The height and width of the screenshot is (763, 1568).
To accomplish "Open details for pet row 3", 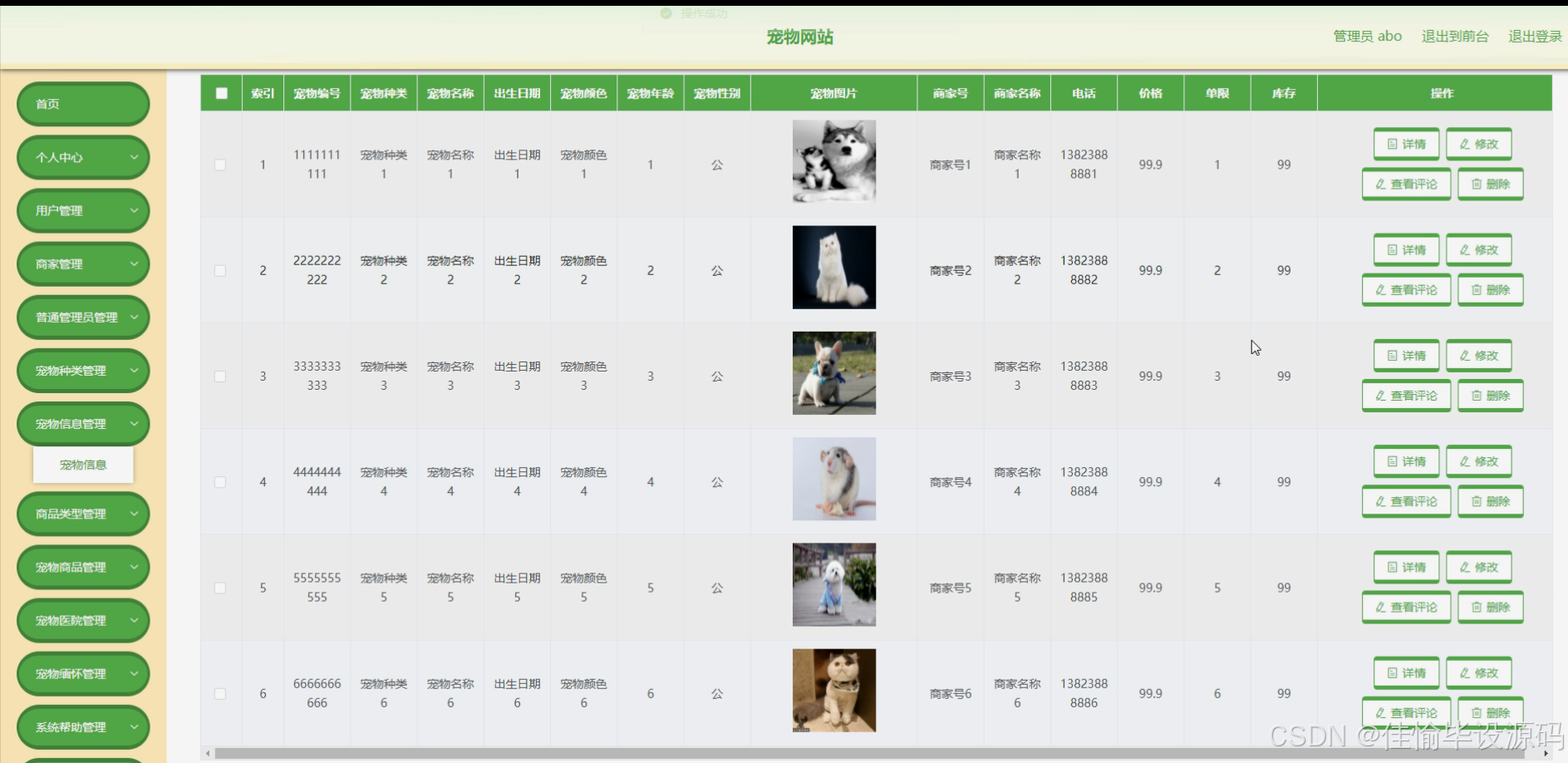I will [x=1406, y=355].
